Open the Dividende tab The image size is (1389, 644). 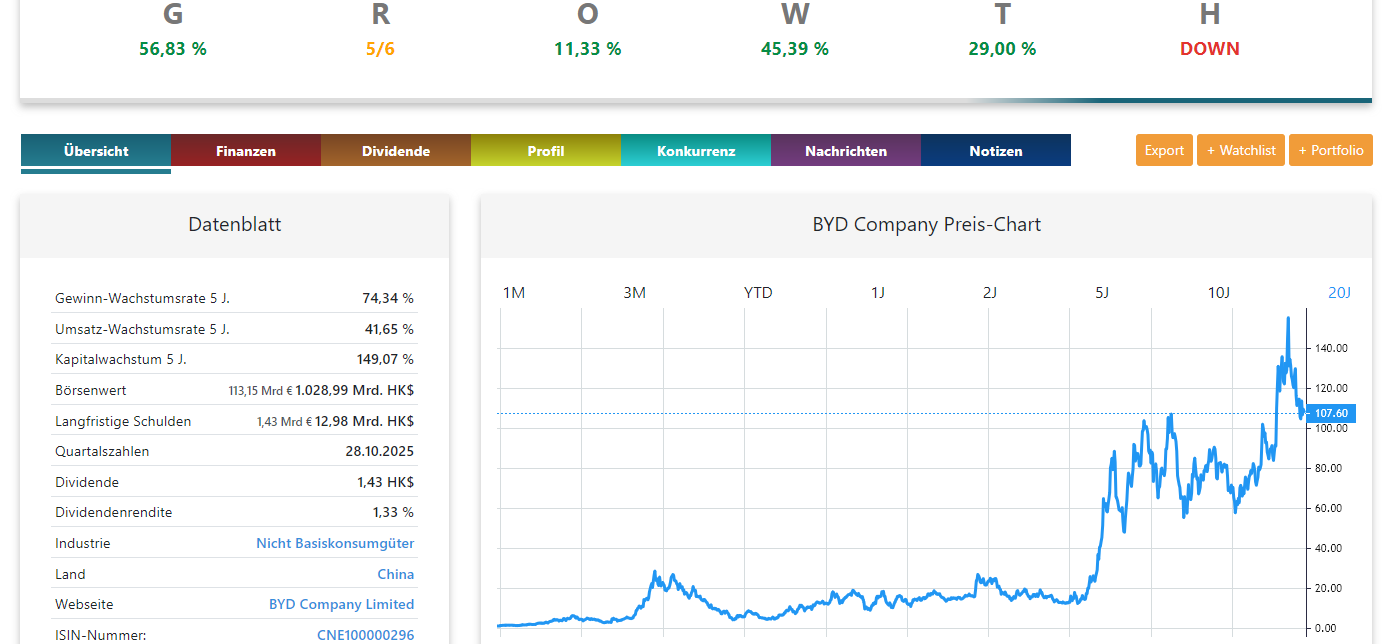[x=396, y=151]
